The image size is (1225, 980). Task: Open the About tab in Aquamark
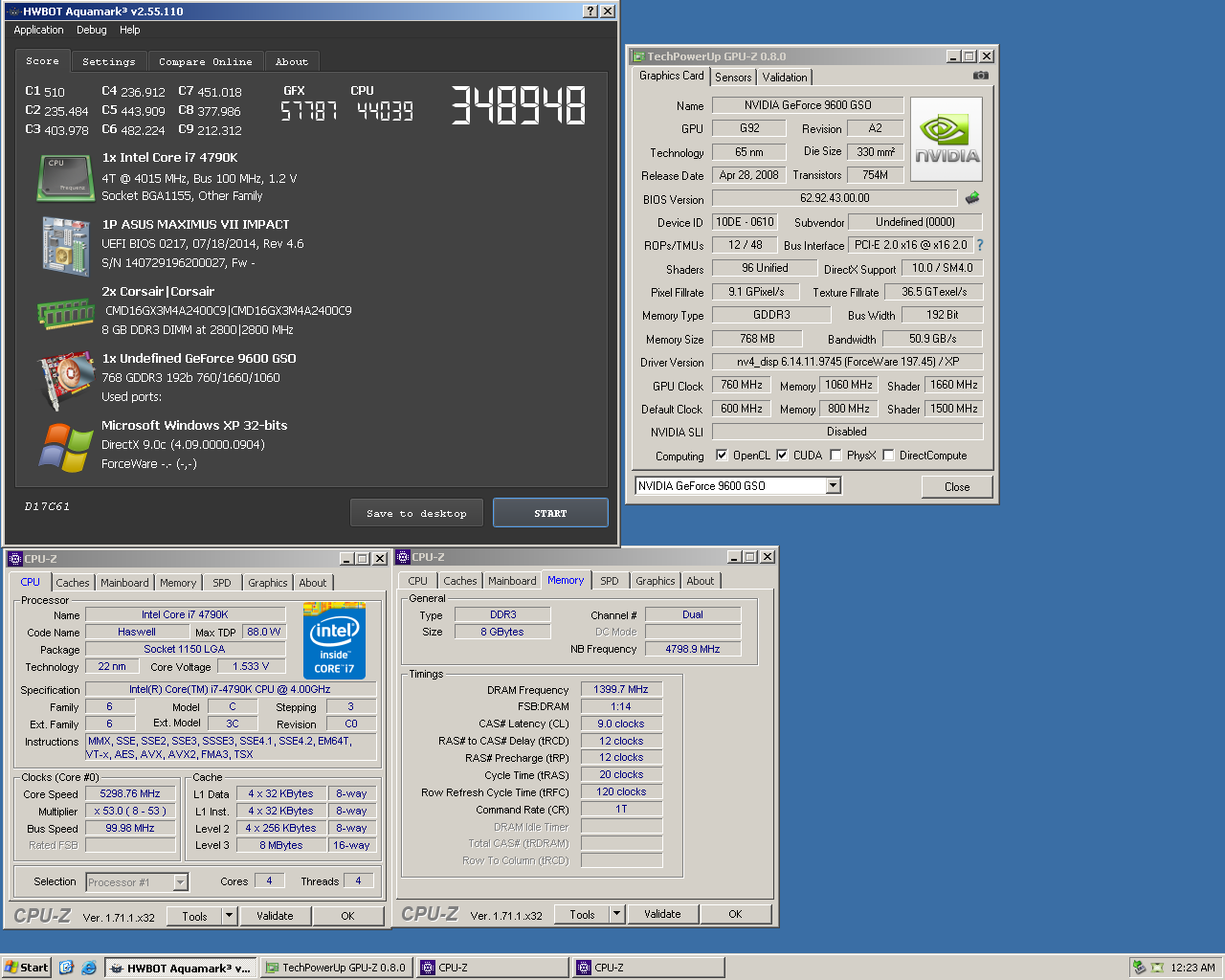point(292,61)
